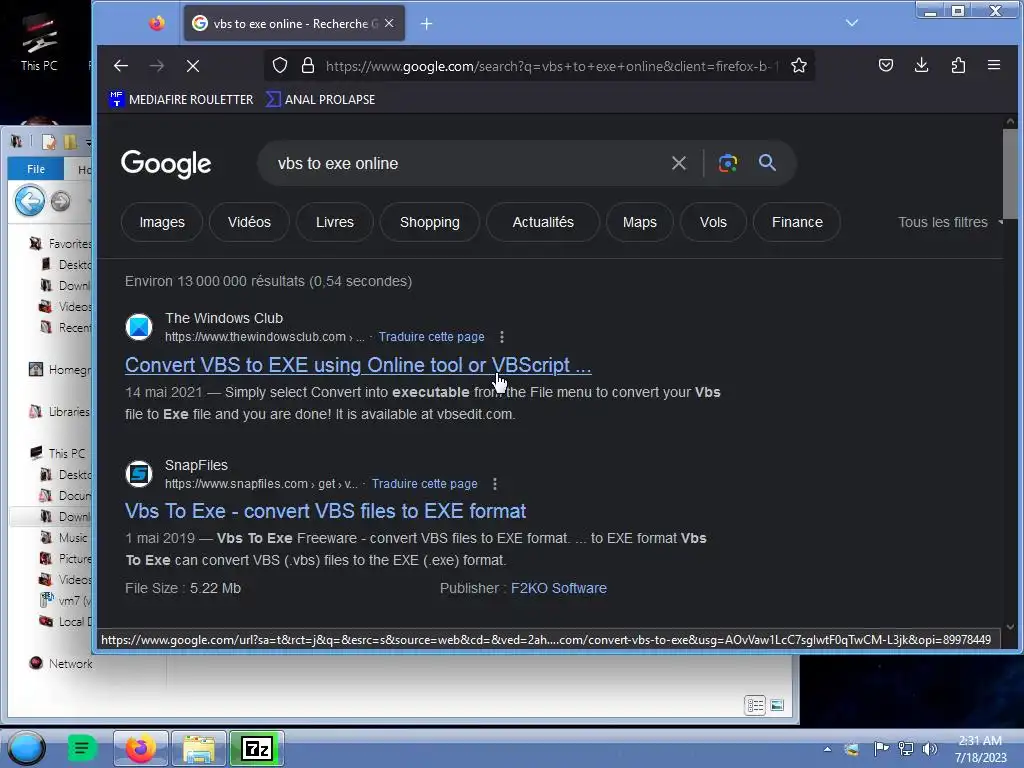Screen dimensions: 1024x768
Task: Switch Explorer to large icons view
Action: point(777,705)
